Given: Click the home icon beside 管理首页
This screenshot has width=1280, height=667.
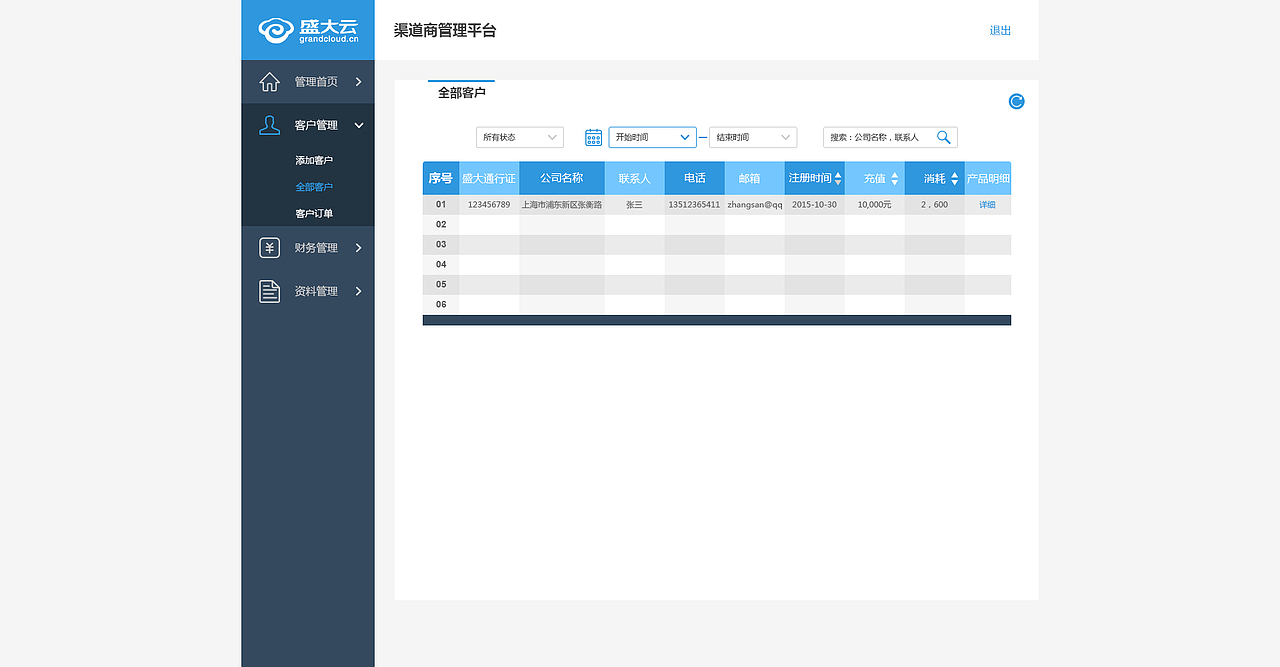Looking at the screenshot, I should [269, 82].
